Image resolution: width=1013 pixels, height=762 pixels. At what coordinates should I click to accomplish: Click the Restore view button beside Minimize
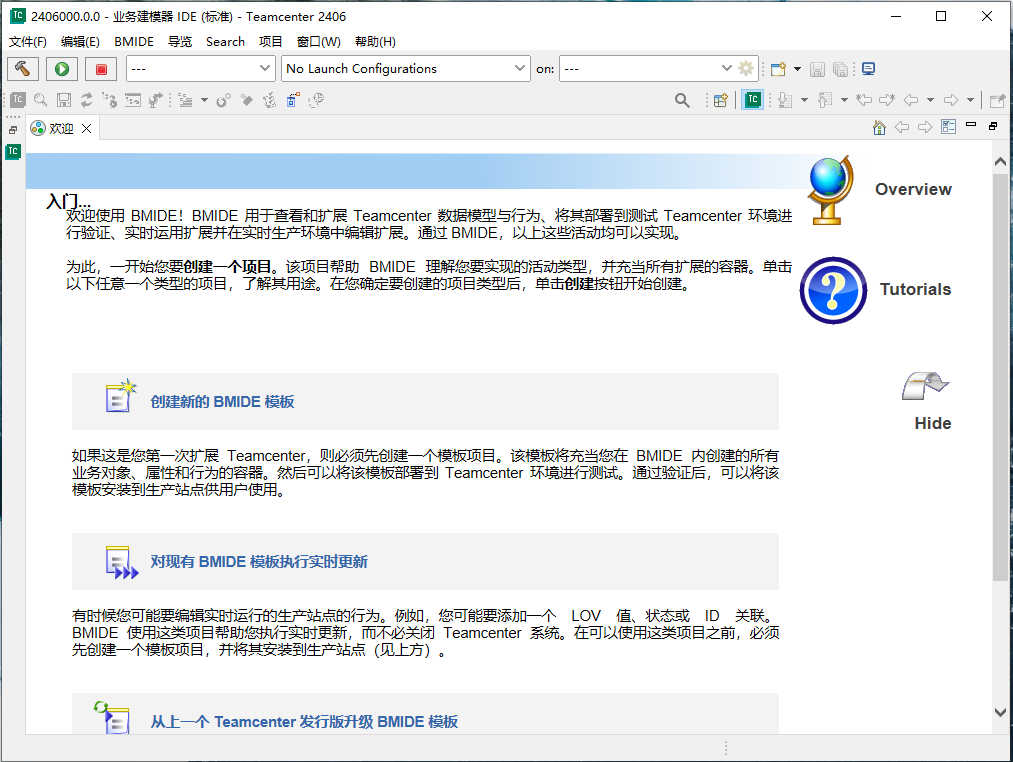(994, 126)
